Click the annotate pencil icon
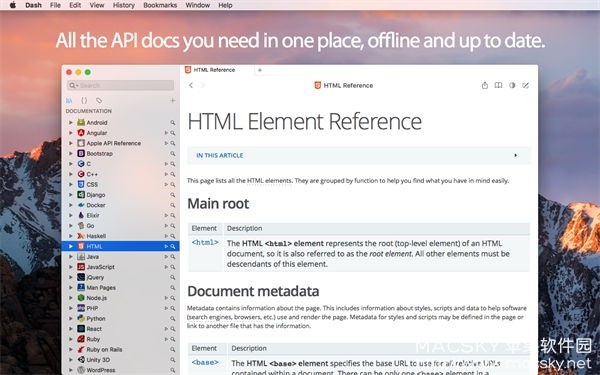Image resolution: width=600 pixels, height=375 pixels. (x=526, y=85)
